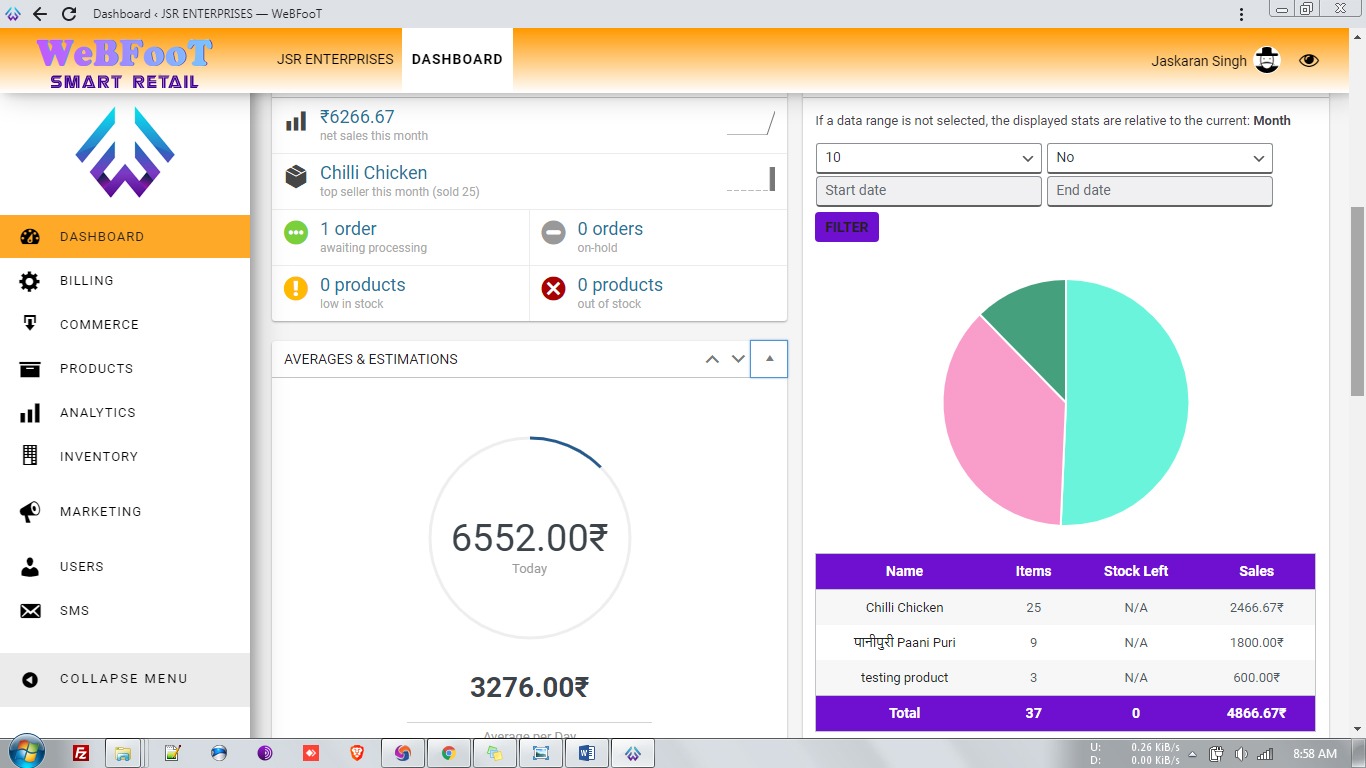The width and height of the screenshot is (1366, 768).
Task: Select the Marketing megaphone icon
Action: (30, 512)
